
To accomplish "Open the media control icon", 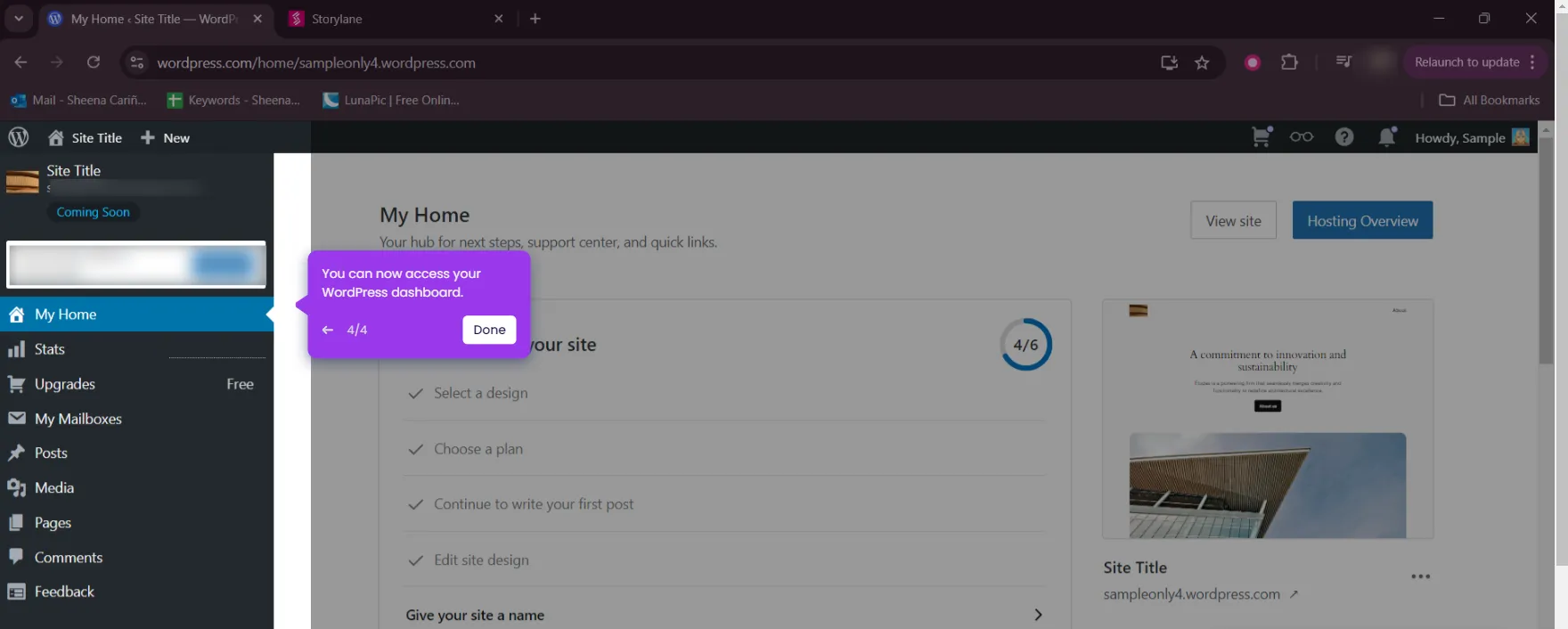I will point(1343,61).
